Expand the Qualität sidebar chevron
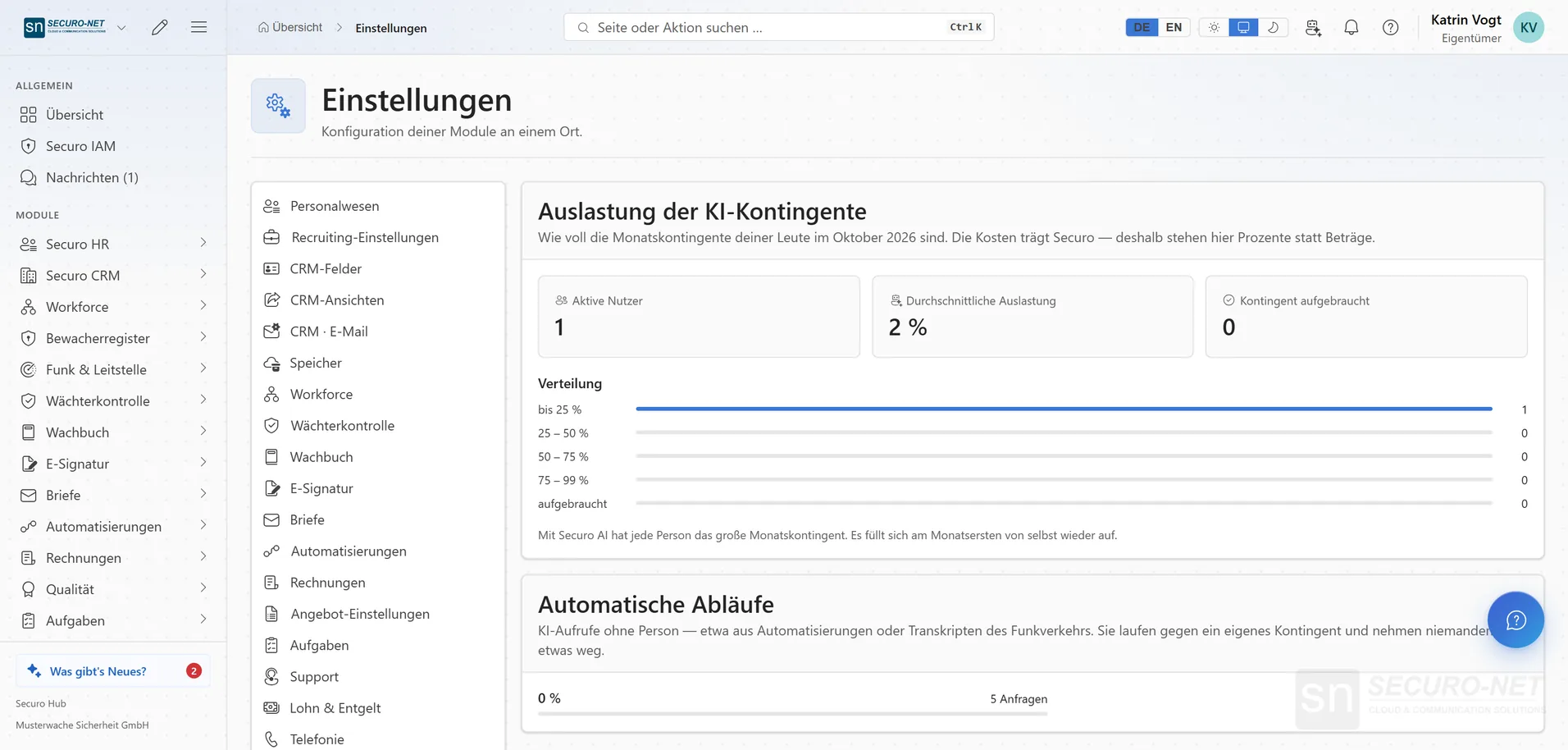The width and height of the screenshot is (1568, 750). click(x=203, y=588)
